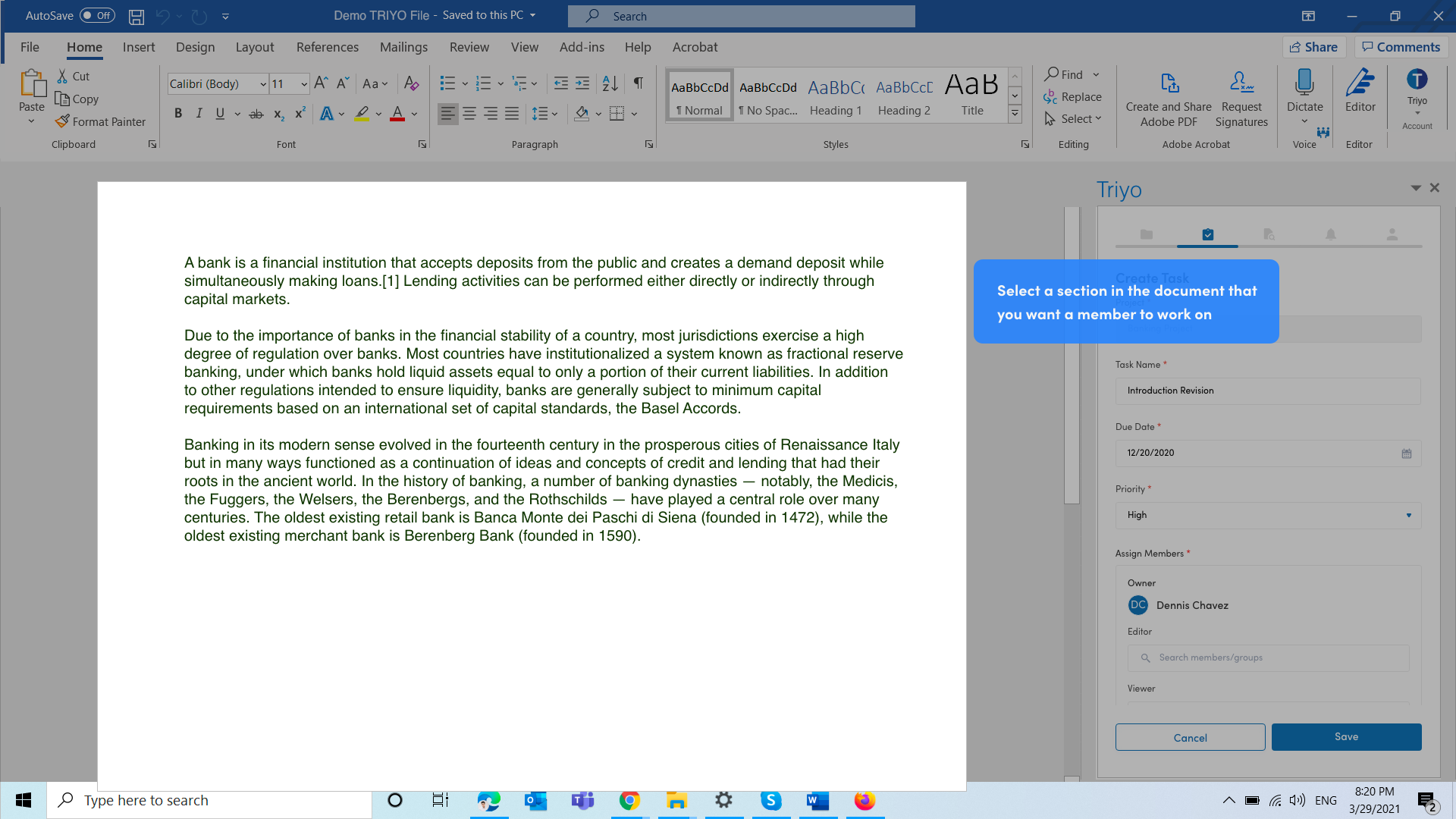Viewport: 1456px width, 819px height.
Task: Open Triyo panel bell notifications icon
Action: (x=1330, y=235)
